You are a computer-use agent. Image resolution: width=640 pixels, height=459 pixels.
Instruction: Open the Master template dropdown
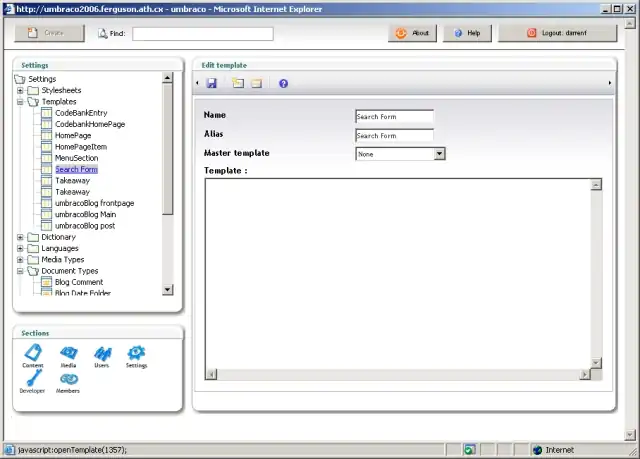tap(439, 154)
